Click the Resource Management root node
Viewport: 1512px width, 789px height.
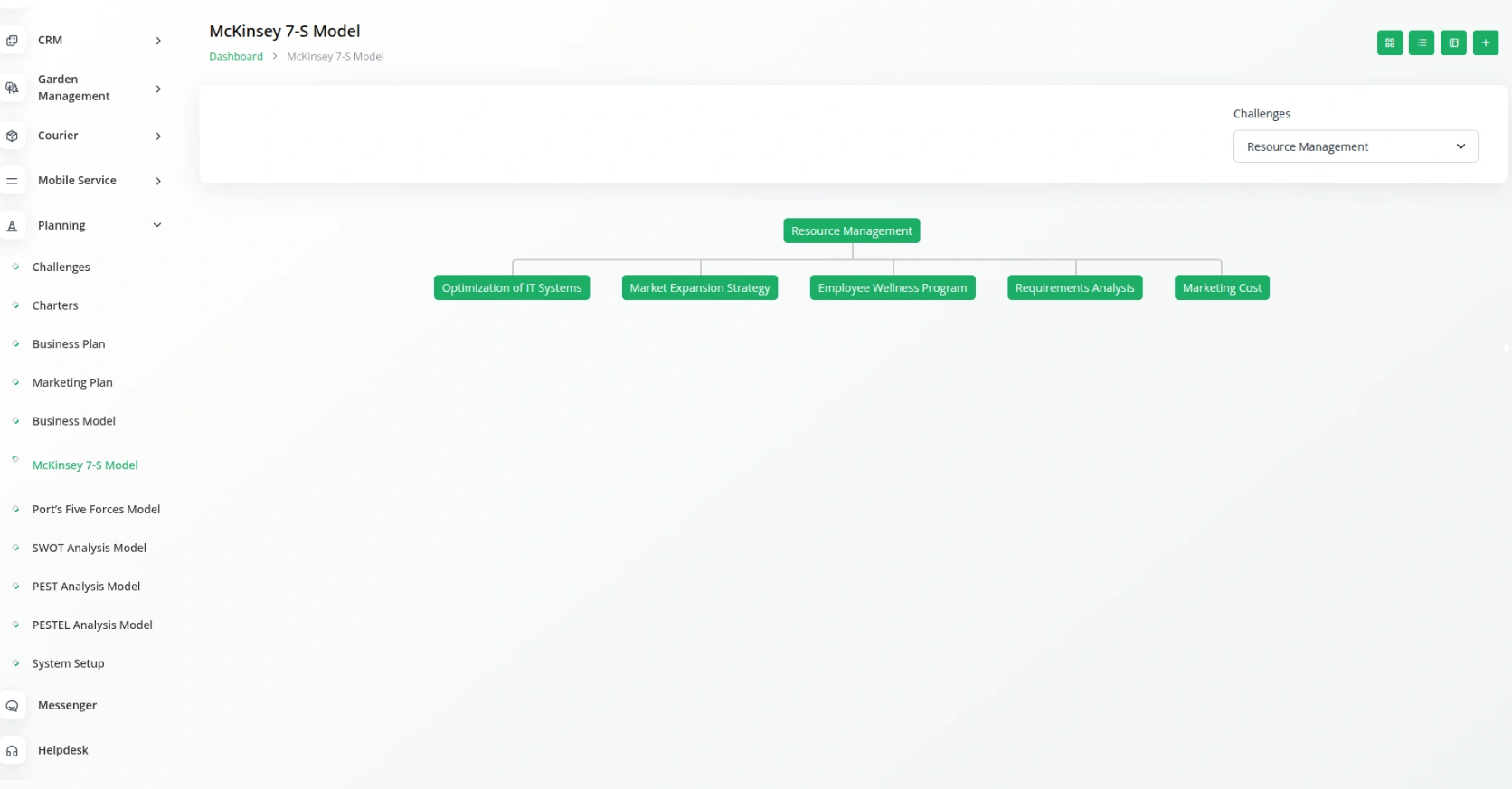852,230
